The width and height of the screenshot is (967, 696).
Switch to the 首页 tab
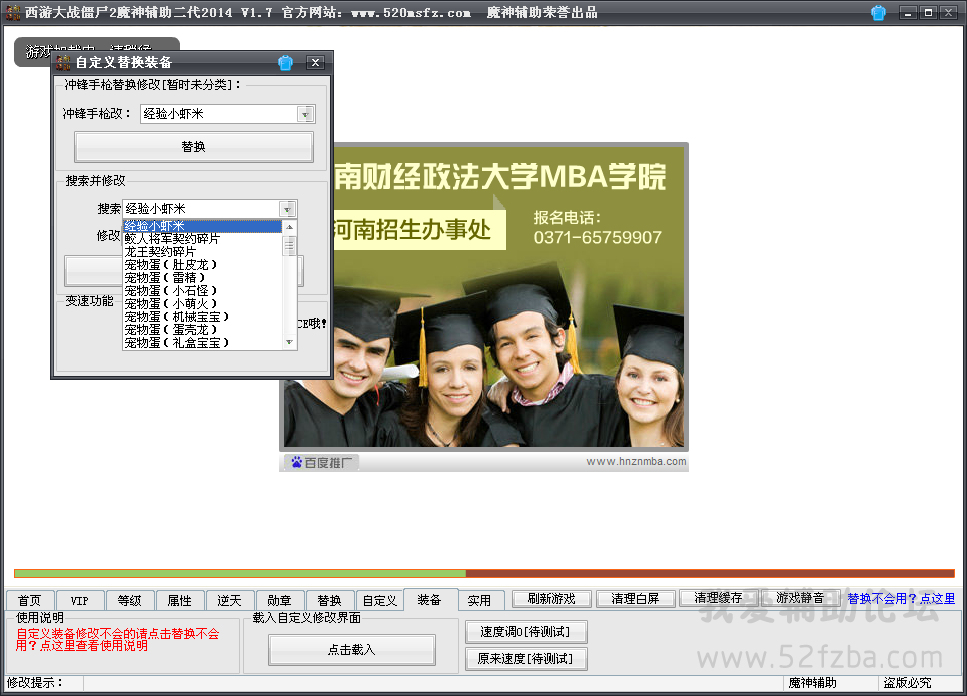point(30,600)
